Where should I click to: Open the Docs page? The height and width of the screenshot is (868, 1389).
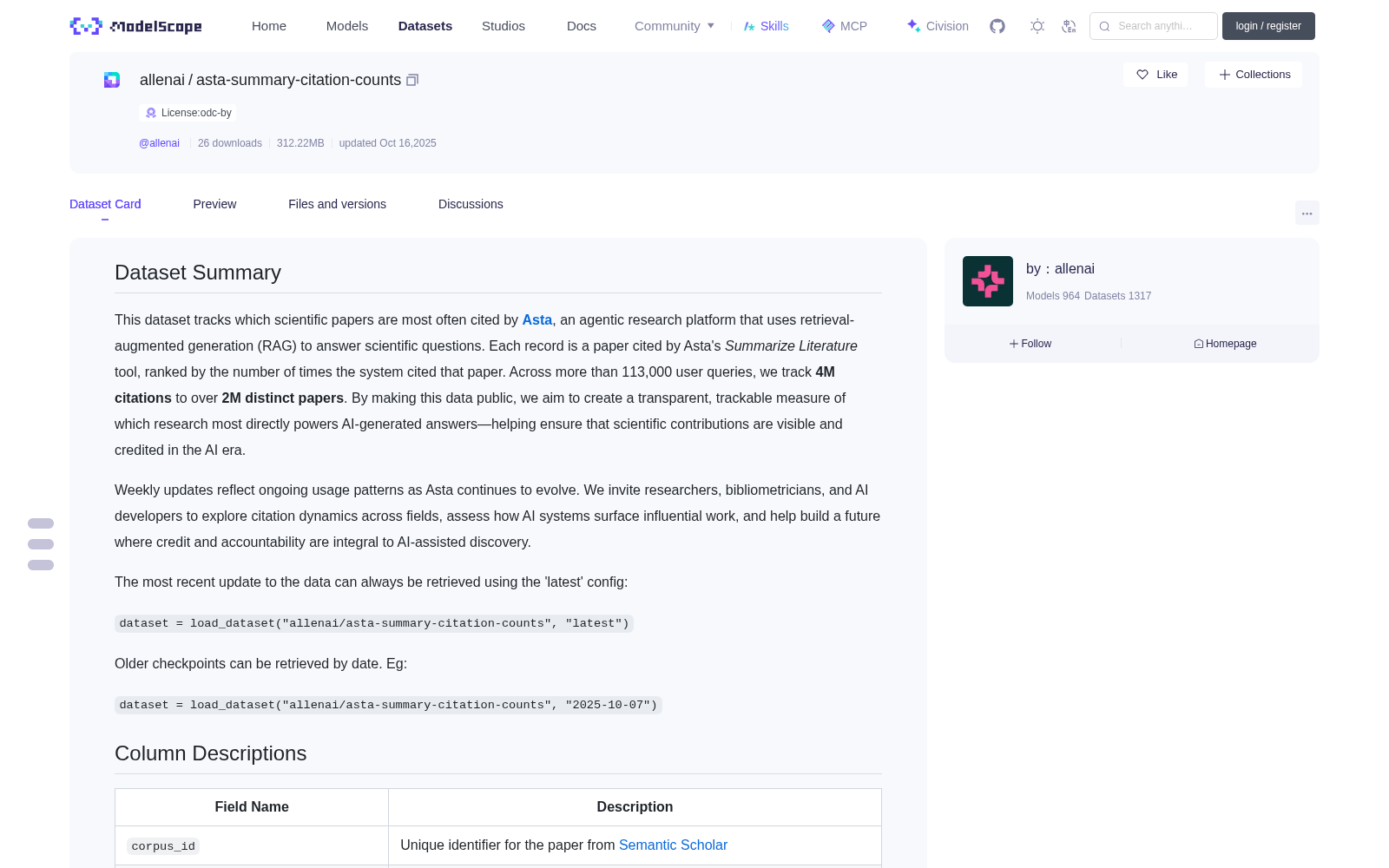pos(582,26)
